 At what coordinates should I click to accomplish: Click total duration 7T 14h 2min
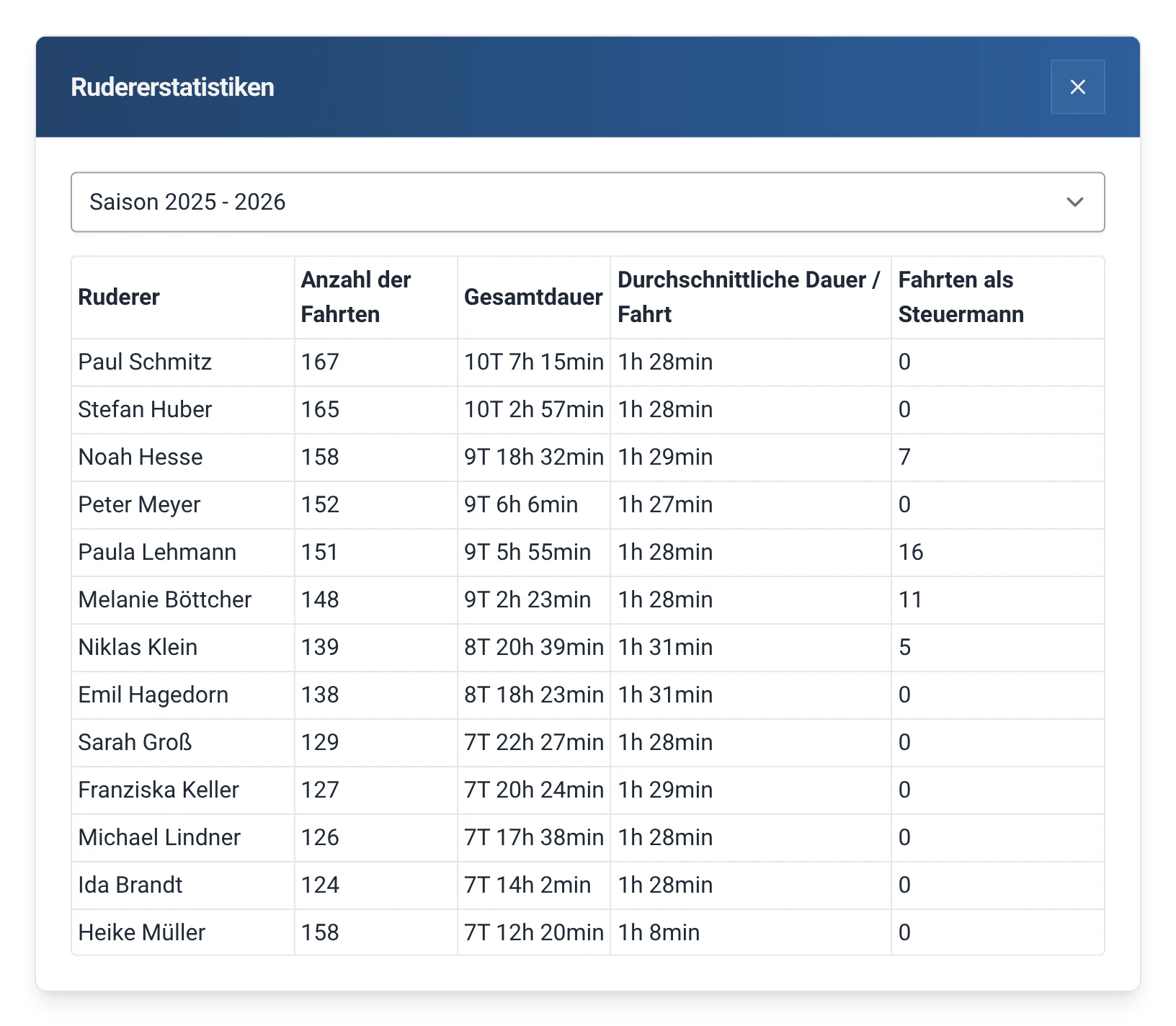527,885
